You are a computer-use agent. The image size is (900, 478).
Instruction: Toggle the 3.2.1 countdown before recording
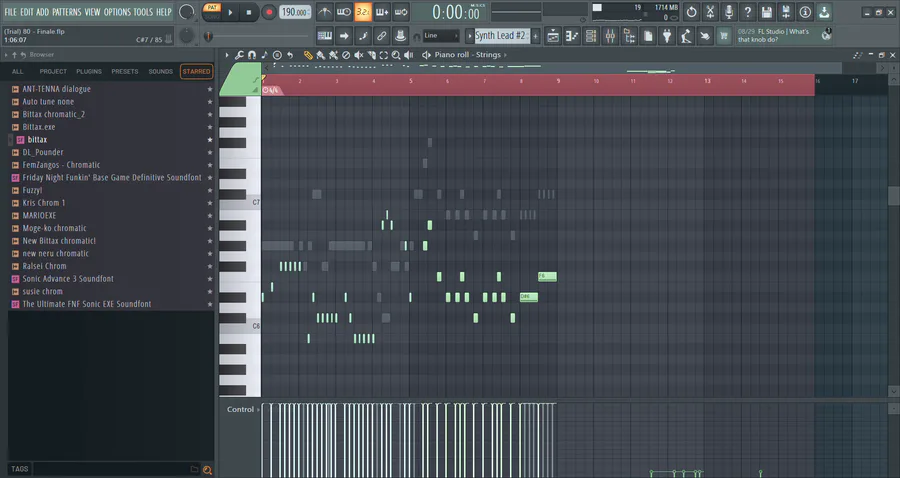(363, 11)
